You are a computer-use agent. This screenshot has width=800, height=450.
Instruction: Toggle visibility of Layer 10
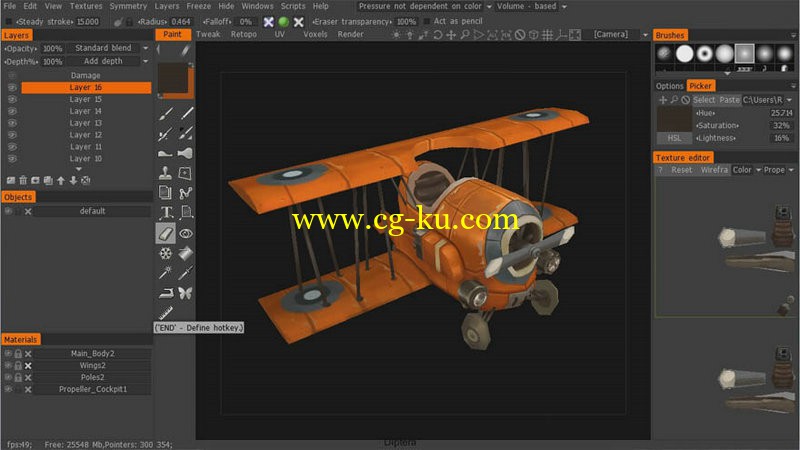12,159
